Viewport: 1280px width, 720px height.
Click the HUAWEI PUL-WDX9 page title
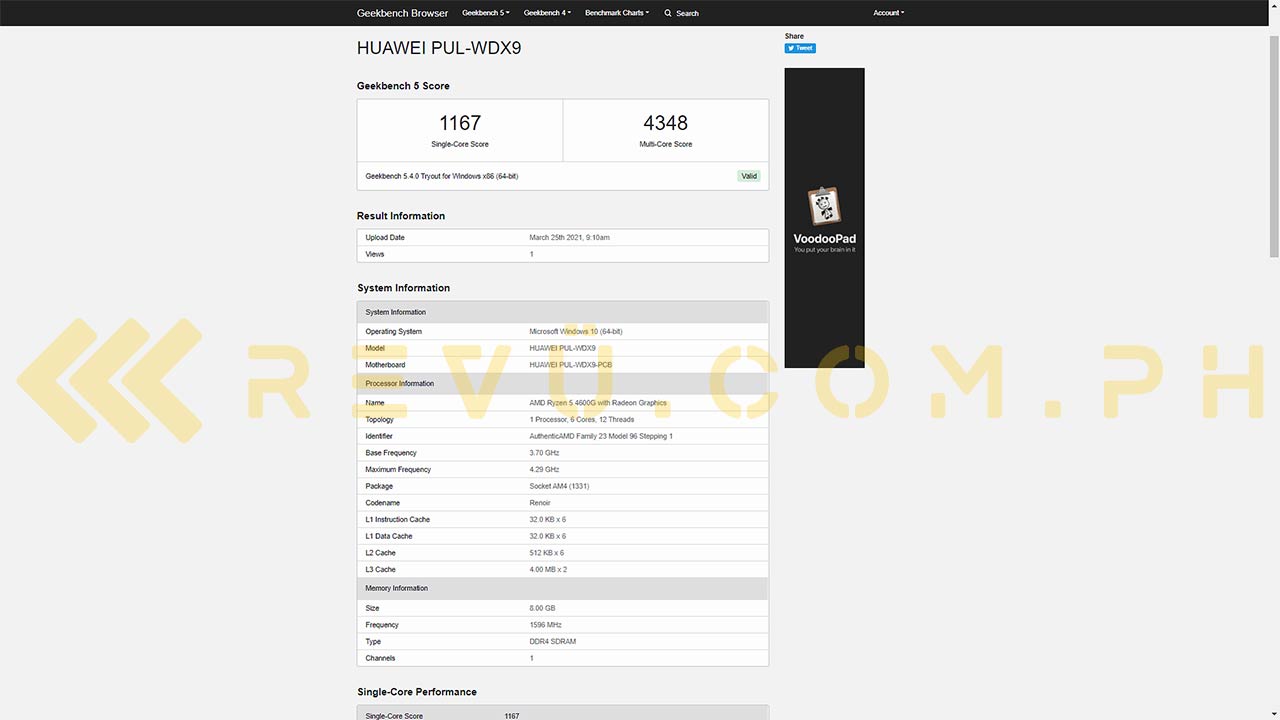tap(439, 48)
